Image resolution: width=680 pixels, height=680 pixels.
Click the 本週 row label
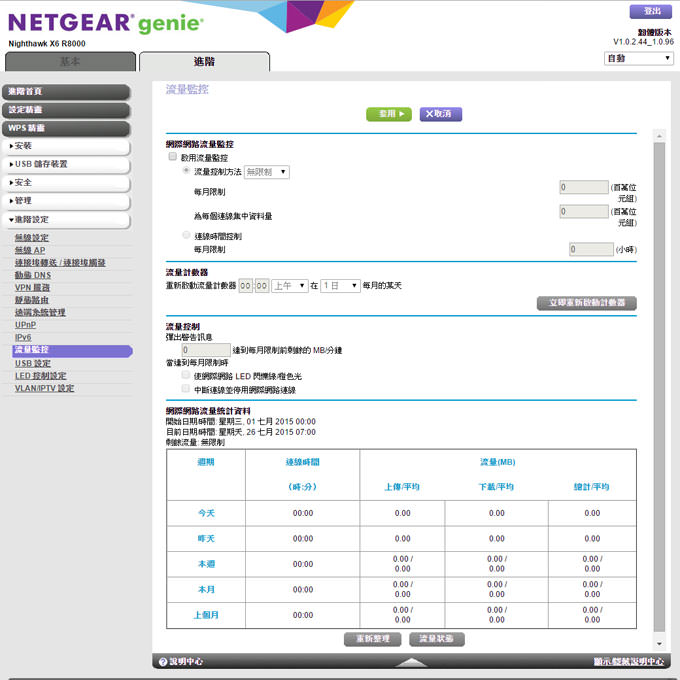pos(206,564)
